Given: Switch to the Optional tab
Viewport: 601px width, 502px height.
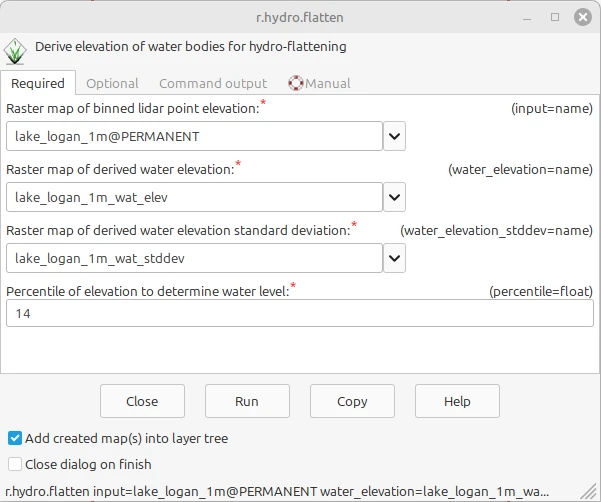Looking at the screenshot, I should coord(112,83).
